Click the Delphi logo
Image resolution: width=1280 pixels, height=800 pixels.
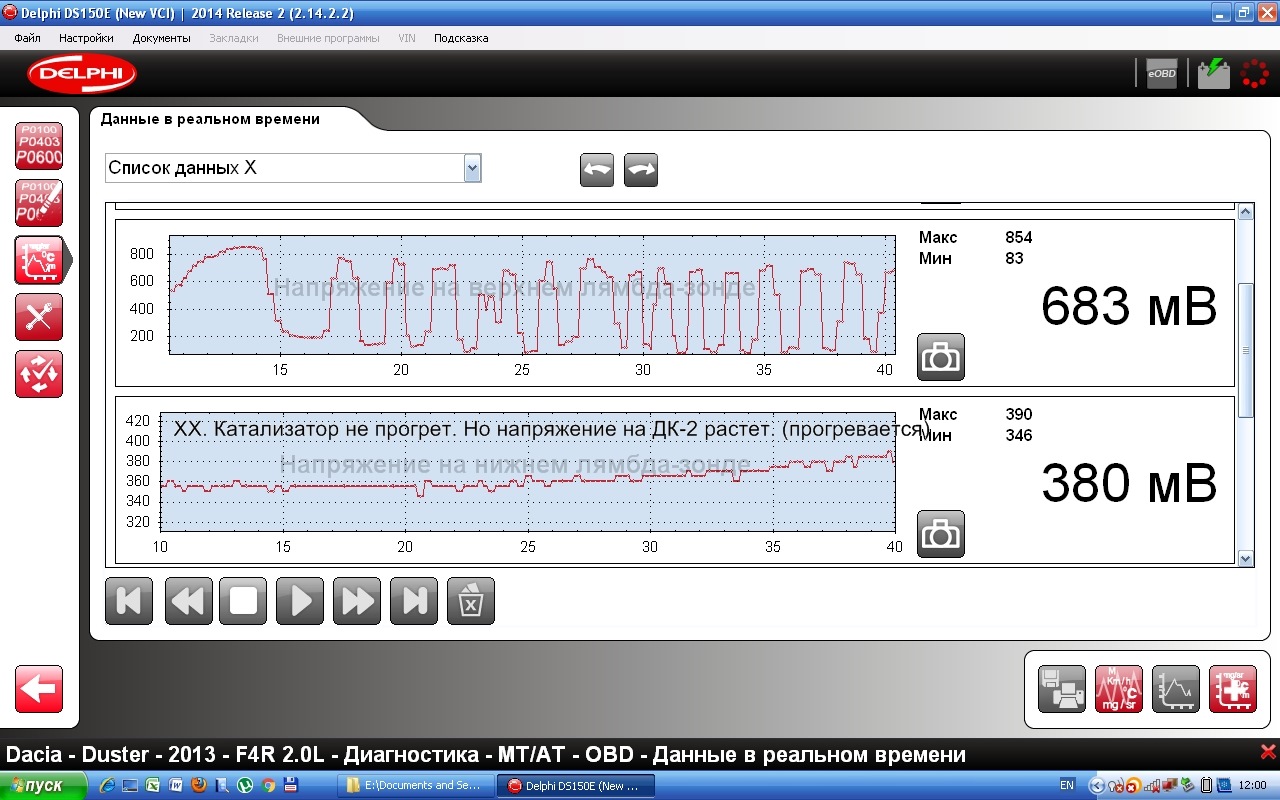(82, 74)
